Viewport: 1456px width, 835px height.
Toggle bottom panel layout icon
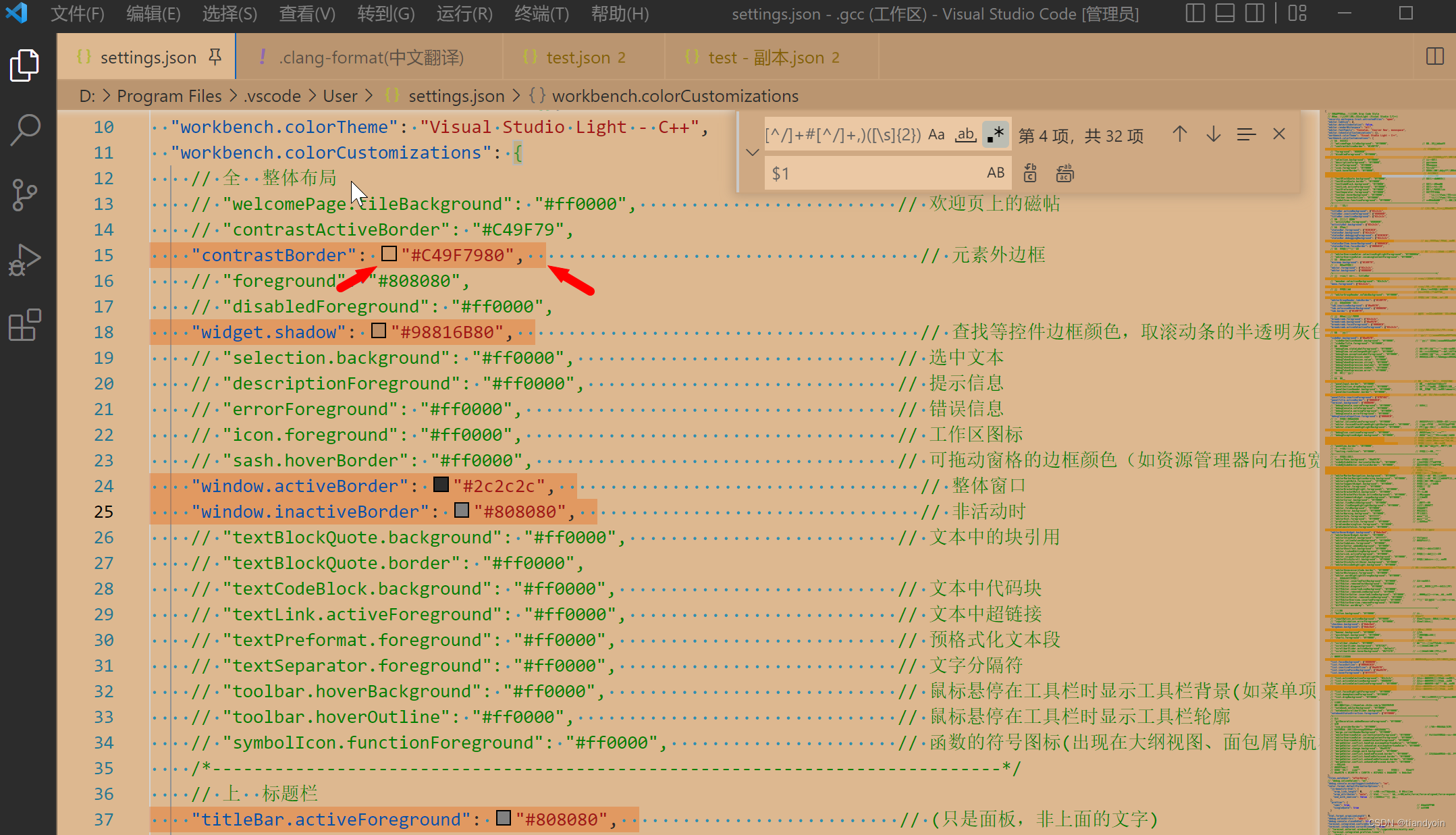[1225, 14]
